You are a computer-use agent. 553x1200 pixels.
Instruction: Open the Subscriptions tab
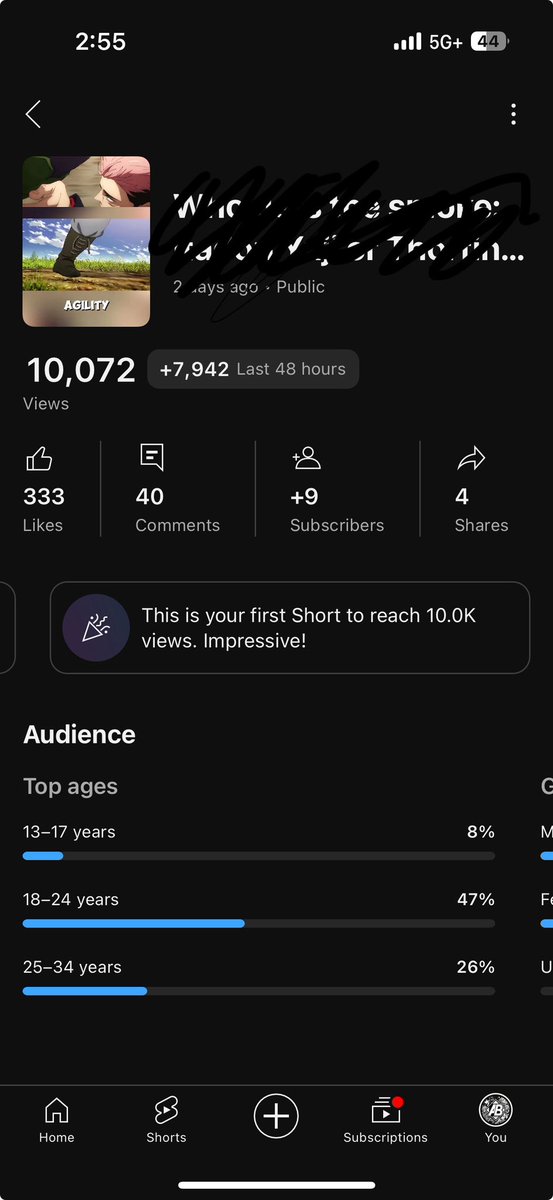point(386,1120)
